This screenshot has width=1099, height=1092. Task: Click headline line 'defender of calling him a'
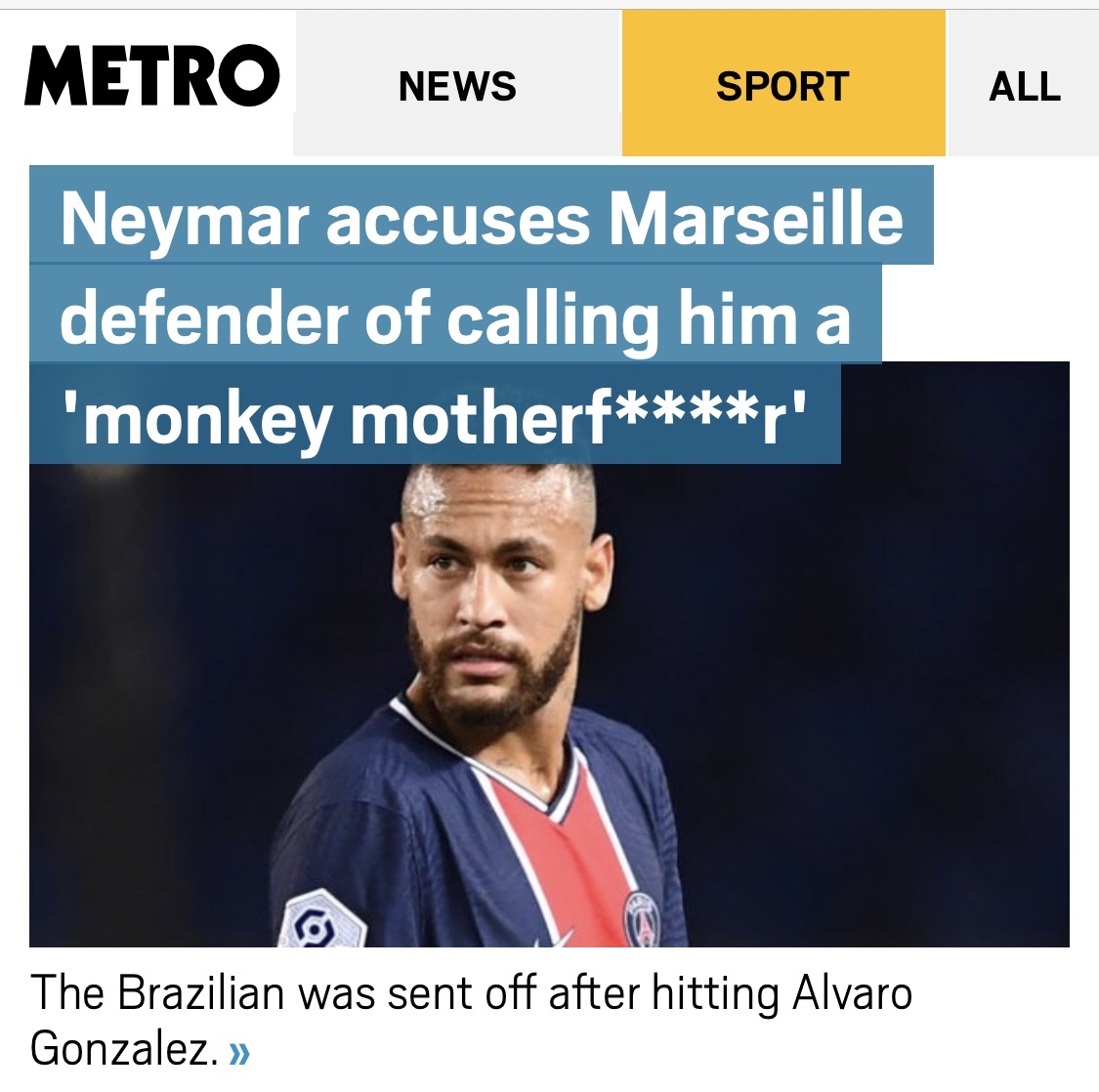pos(455,316)
